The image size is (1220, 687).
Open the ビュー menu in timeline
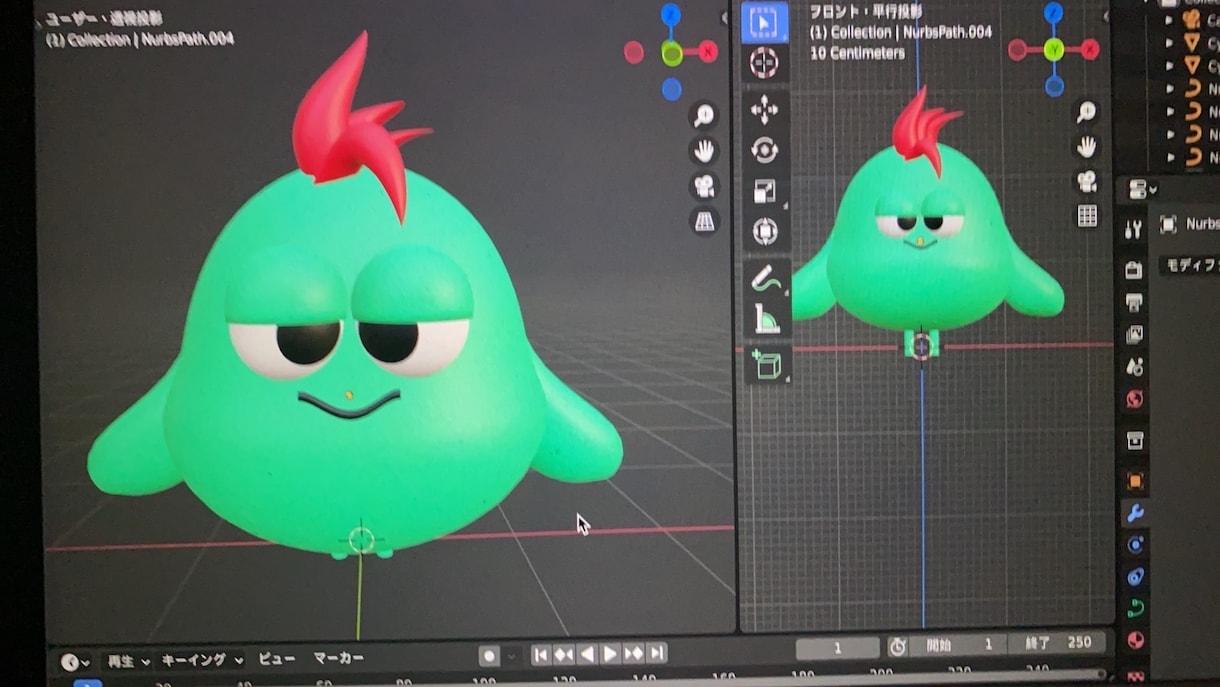pyautogui.click(x=277, y=659)
